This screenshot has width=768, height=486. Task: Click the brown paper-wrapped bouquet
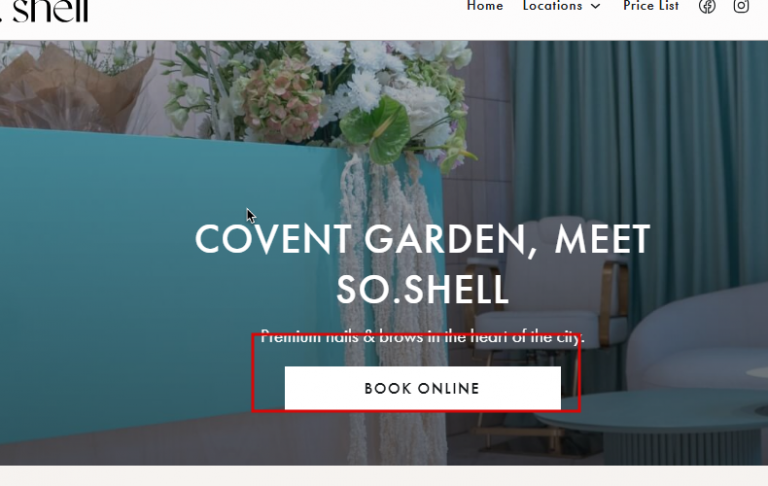pos(73,88)
